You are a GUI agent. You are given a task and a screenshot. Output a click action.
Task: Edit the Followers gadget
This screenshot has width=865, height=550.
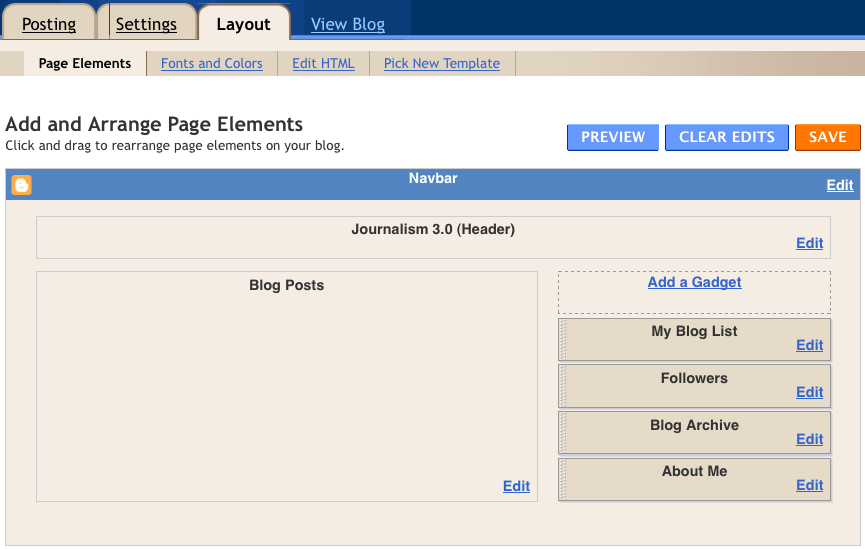coord(809,392)
